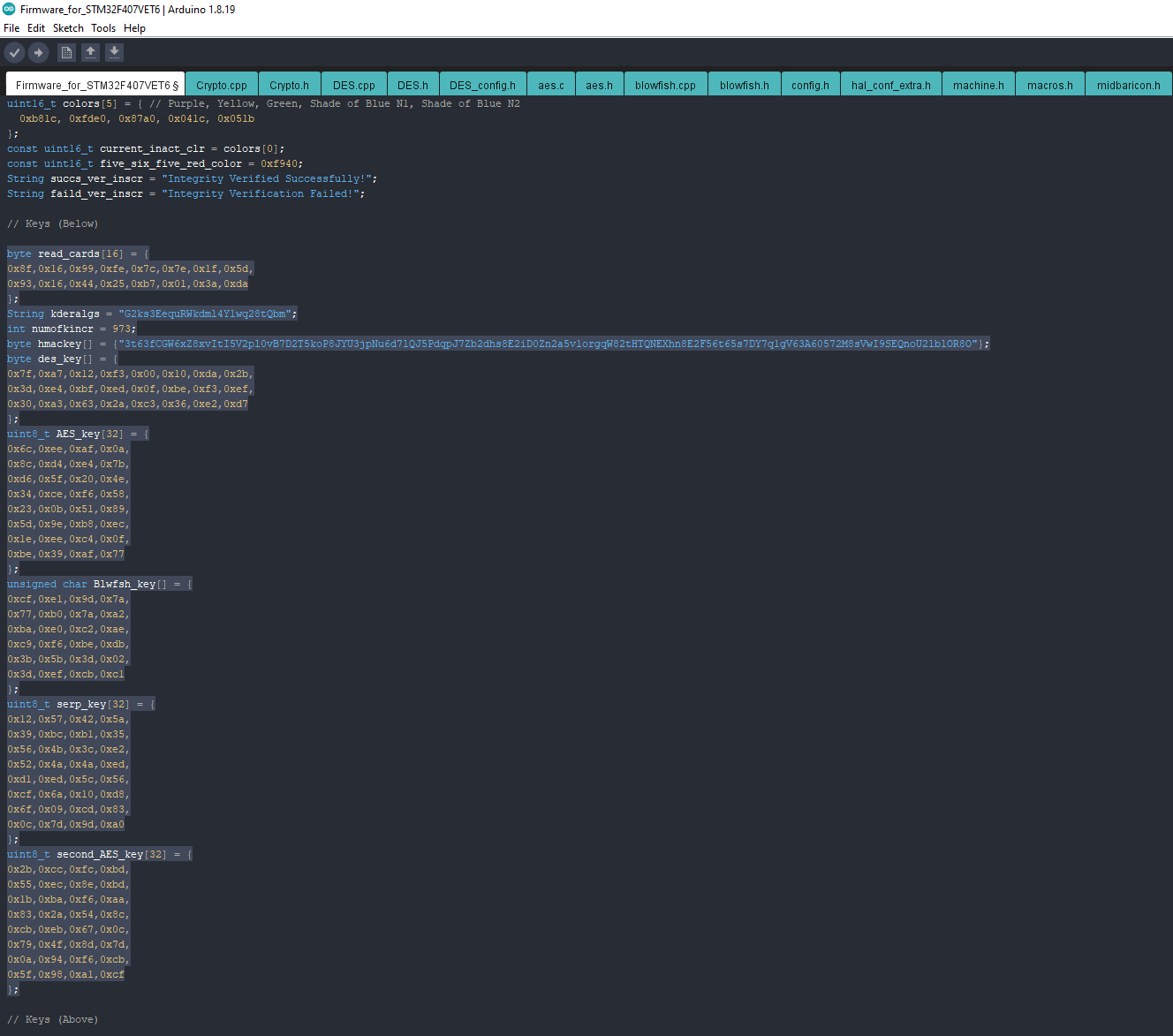This screenshot has width=1173, height=1036.
Task: Click the read_cards row starting 0x8f
Action: coord(131,268)
